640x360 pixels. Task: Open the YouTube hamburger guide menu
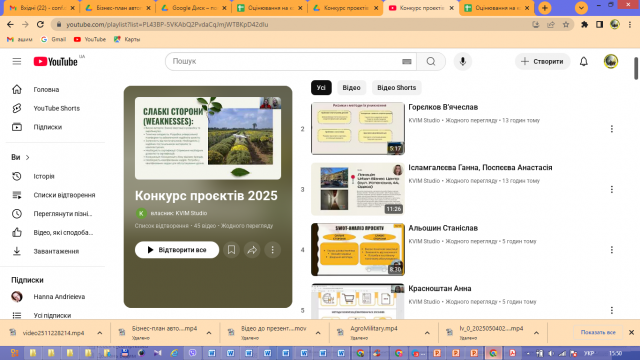[17, 61]
